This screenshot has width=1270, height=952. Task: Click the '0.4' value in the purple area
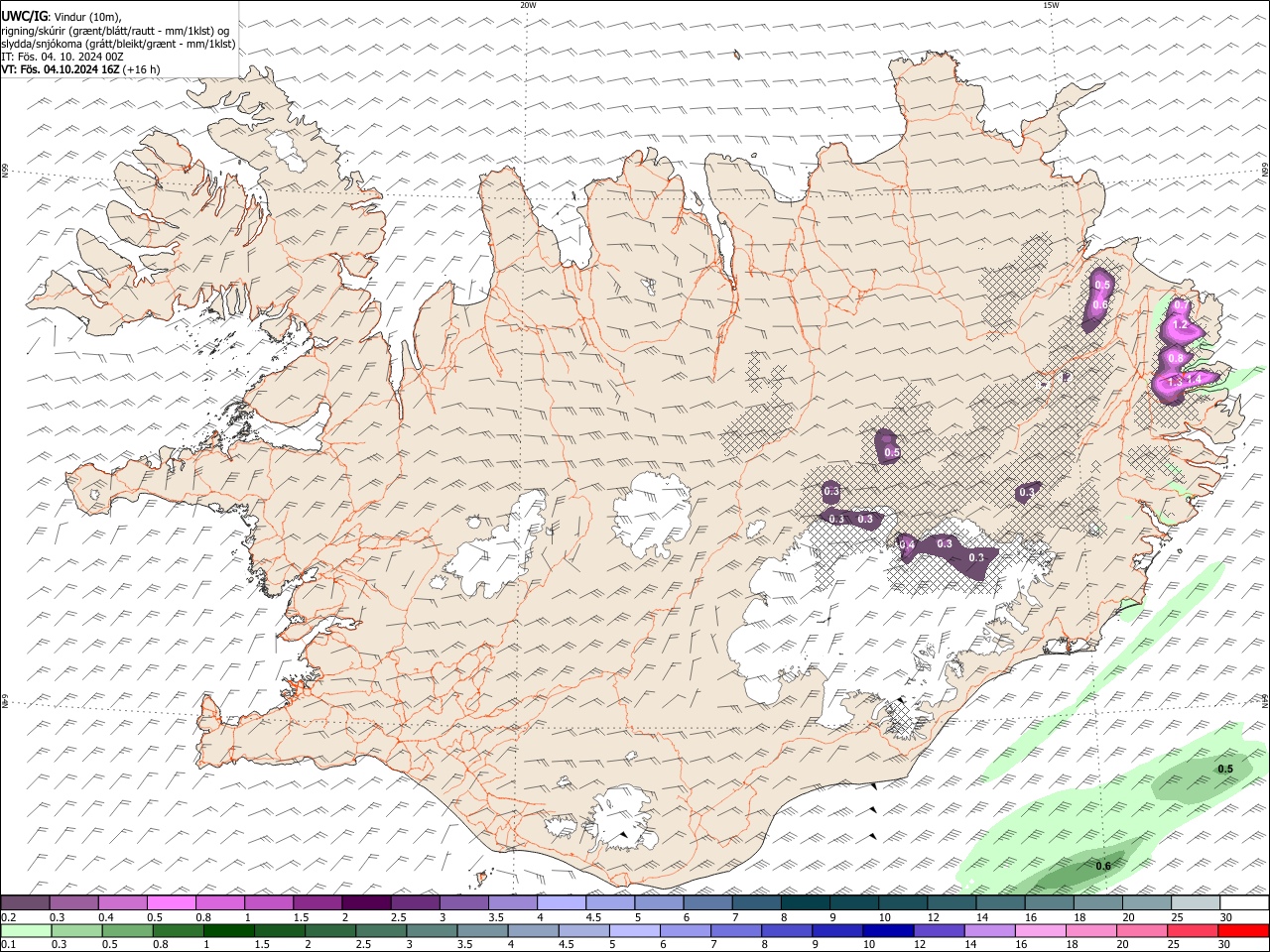point(906,544)
